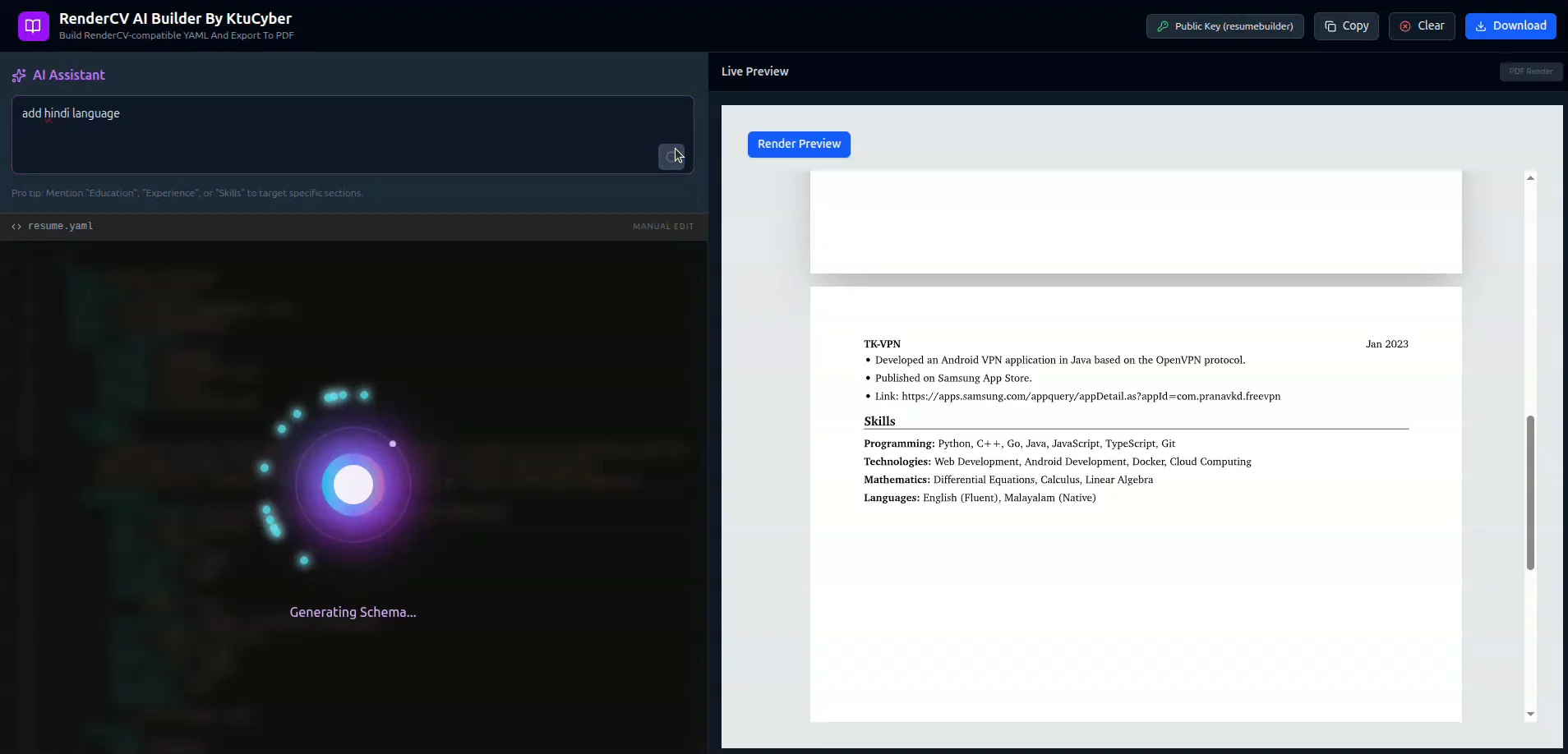Click the Generating Schema status text
This screenshot has width=1568, height=754.
[x=353, y=612]
